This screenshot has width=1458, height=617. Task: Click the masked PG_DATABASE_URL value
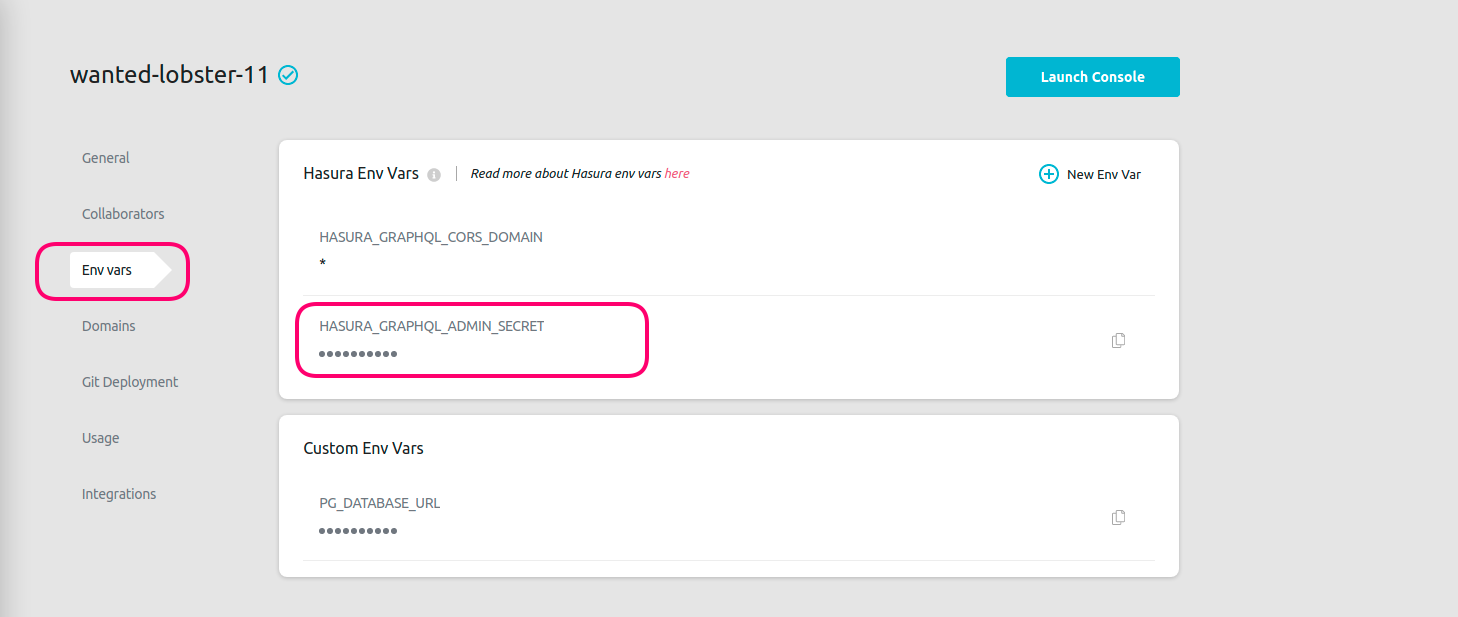point(358,531)
